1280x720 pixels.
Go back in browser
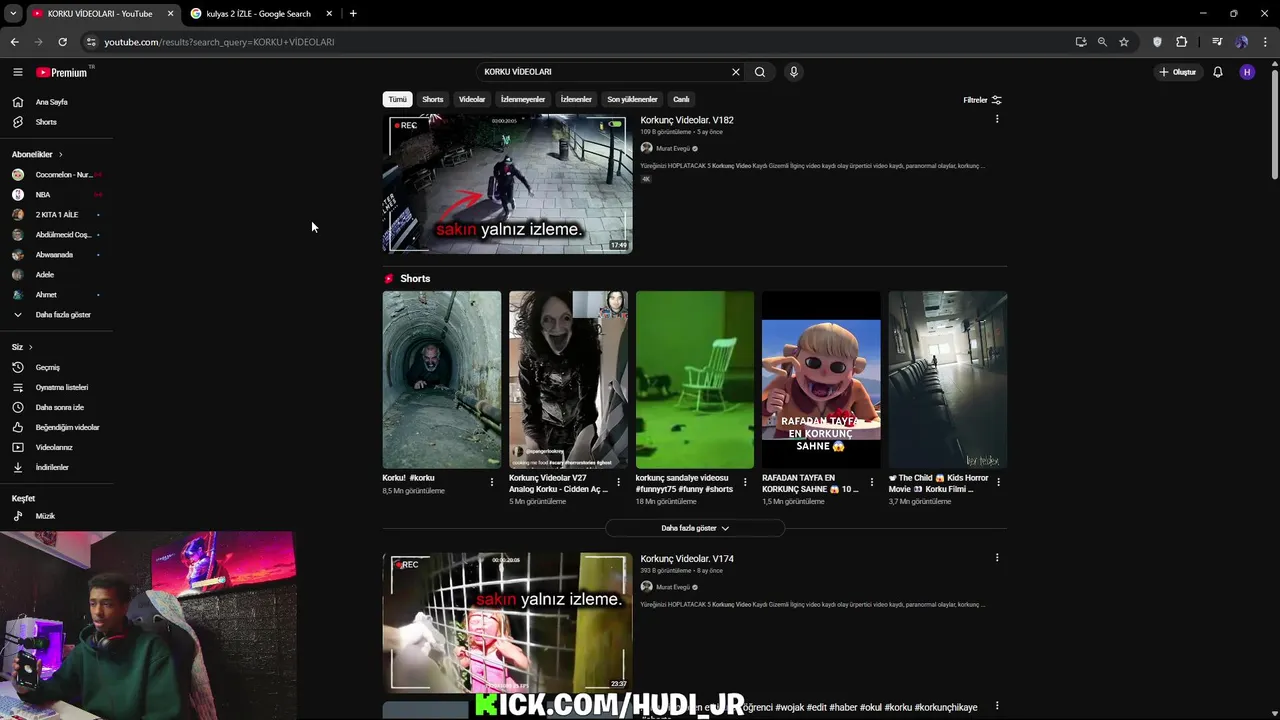pyautogui.click(x=14, y=42)
